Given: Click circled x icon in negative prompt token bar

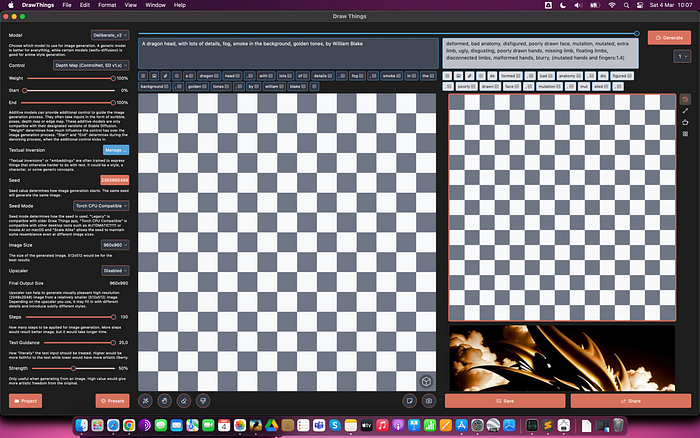Looking at the screenshot, I should (480, 76).
